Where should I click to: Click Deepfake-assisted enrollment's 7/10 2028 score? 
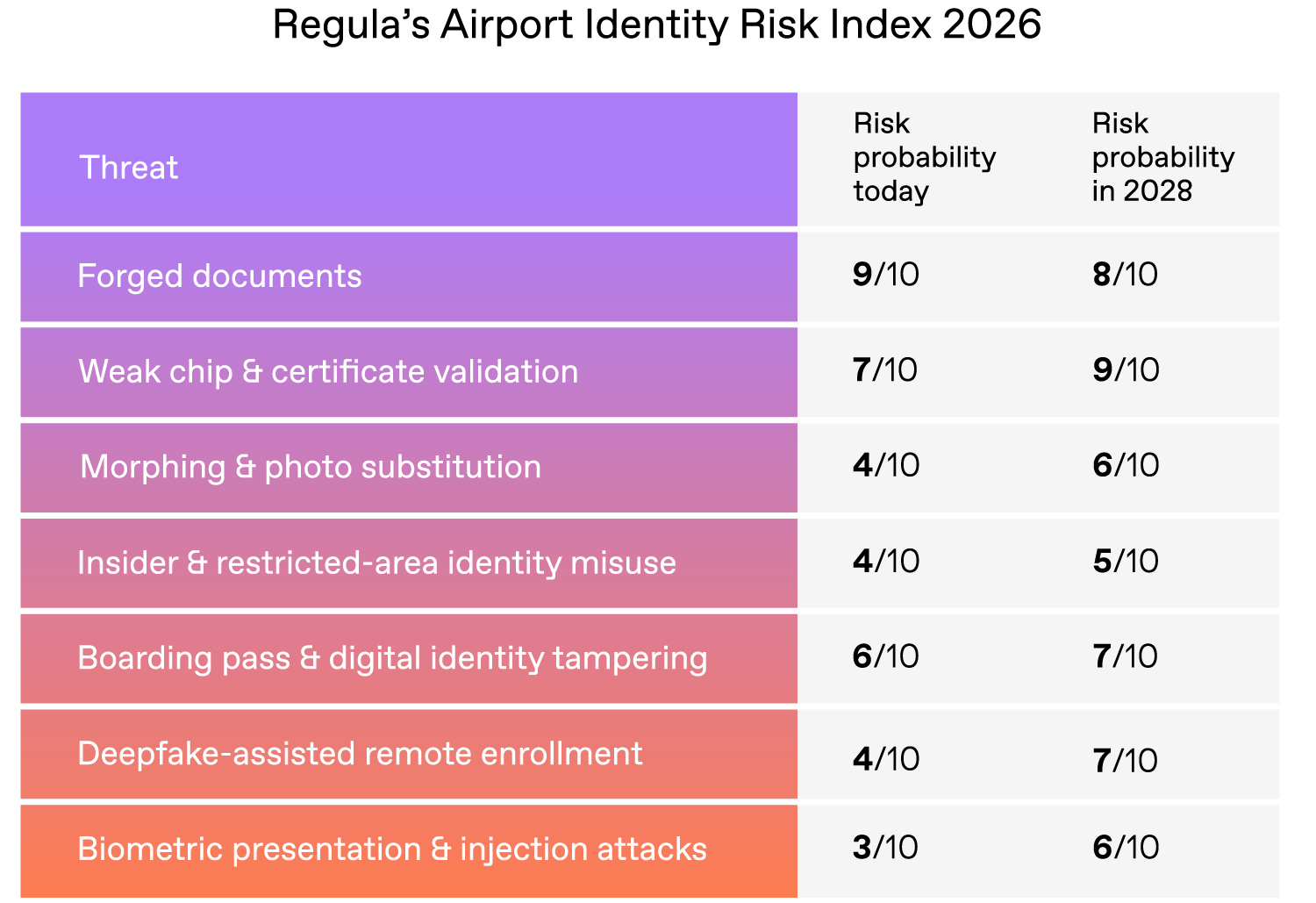(1126, 760)
